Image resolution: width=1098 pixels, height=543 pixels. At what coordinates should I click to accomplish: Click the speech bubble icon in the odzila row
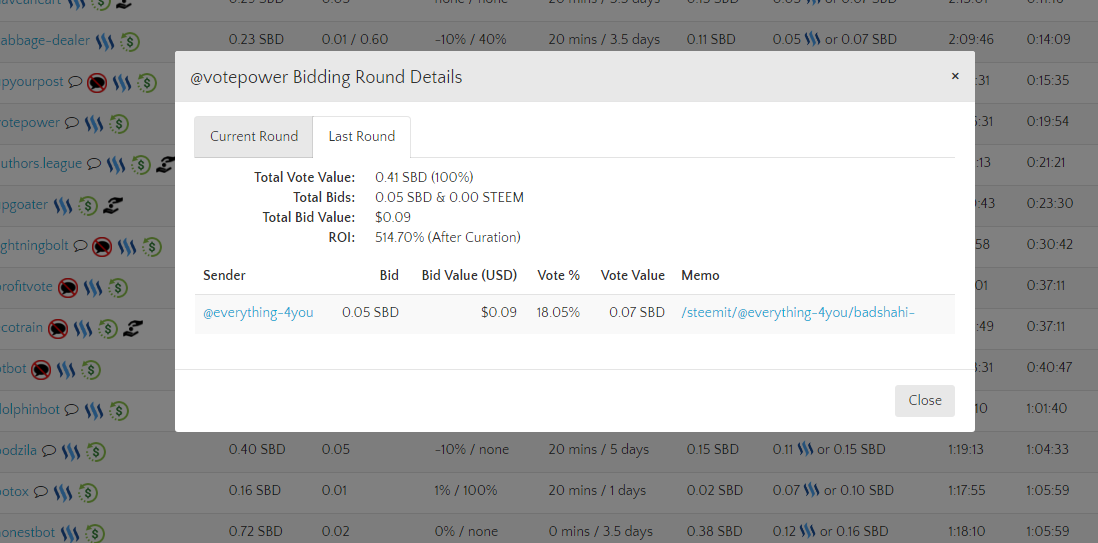tap(48, 451)
